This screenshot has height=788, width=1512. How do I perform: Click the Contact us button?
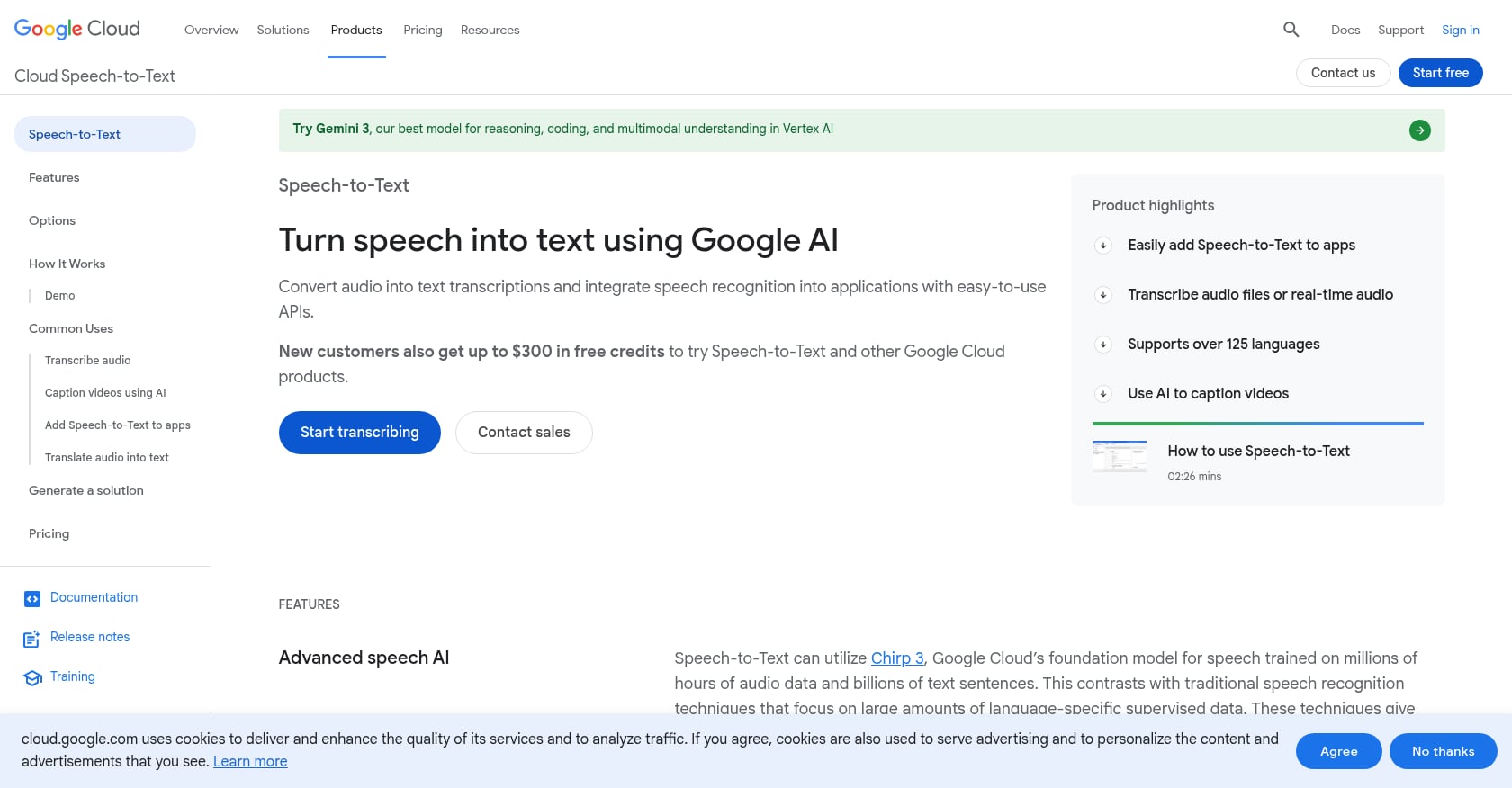click(x=1343, y=73)
